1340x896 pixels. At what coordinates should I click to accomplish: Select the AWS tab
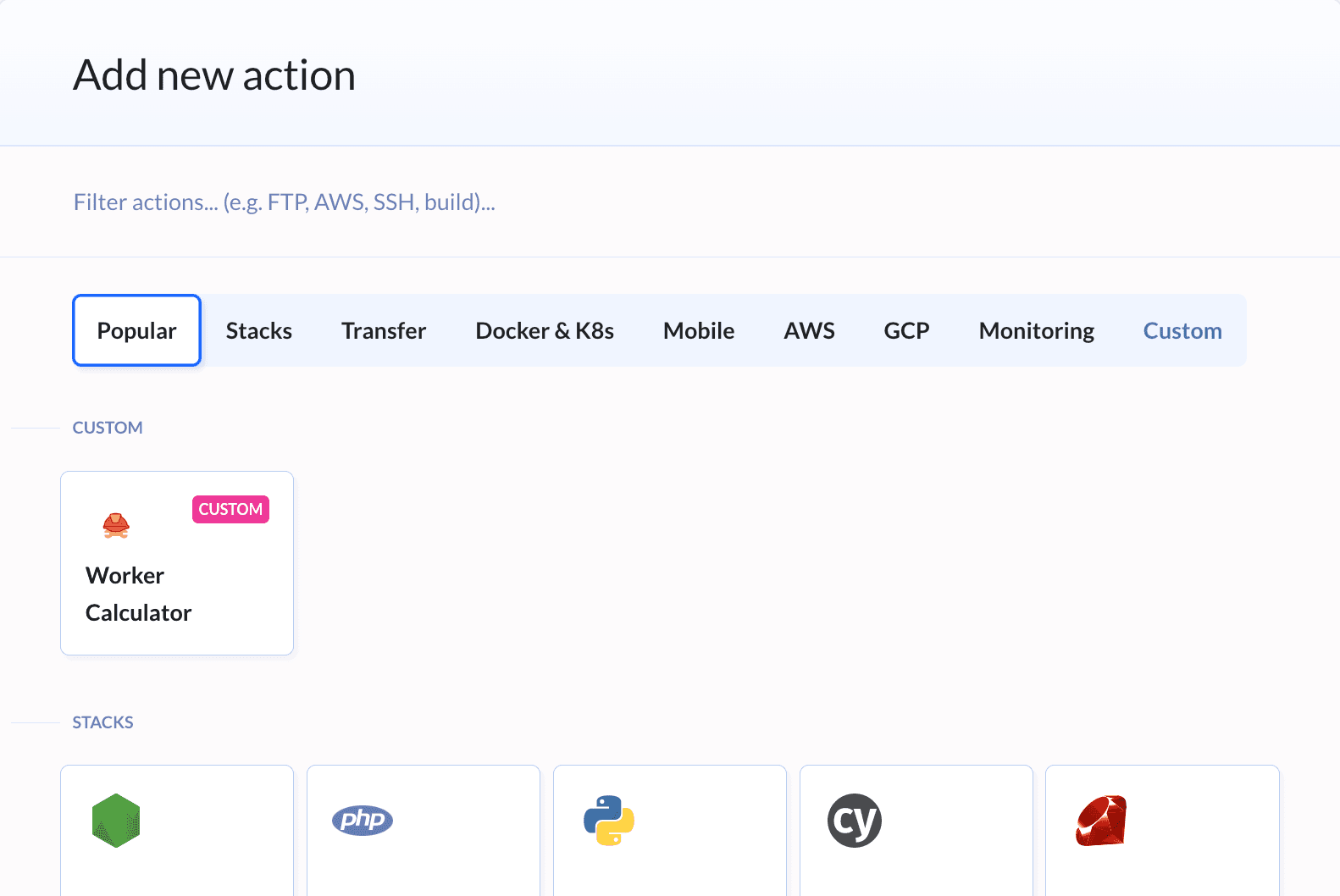[x=809, y=330]
